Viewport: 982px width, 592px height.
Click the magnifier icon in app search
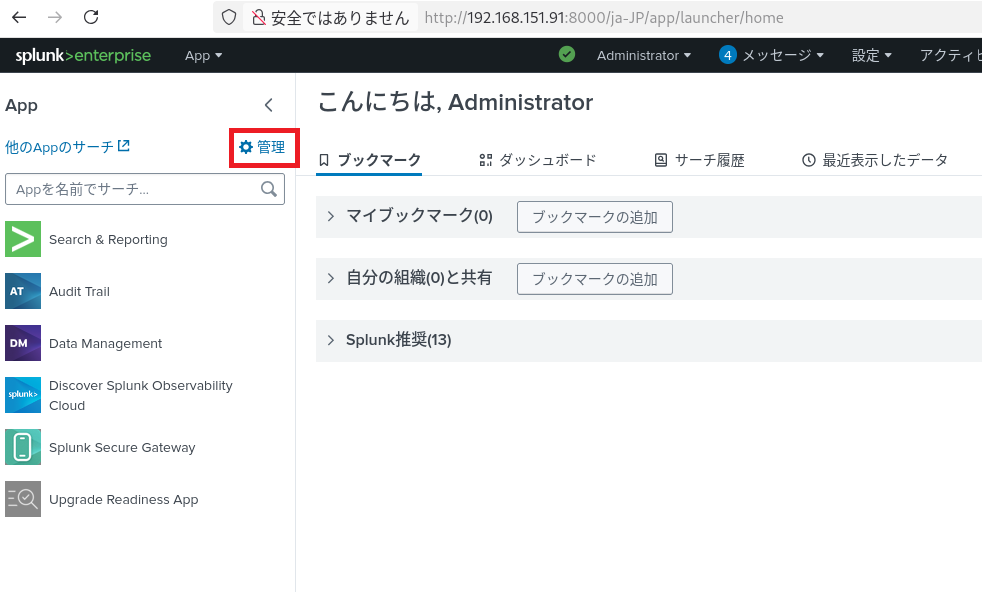[x=268, y=189]
